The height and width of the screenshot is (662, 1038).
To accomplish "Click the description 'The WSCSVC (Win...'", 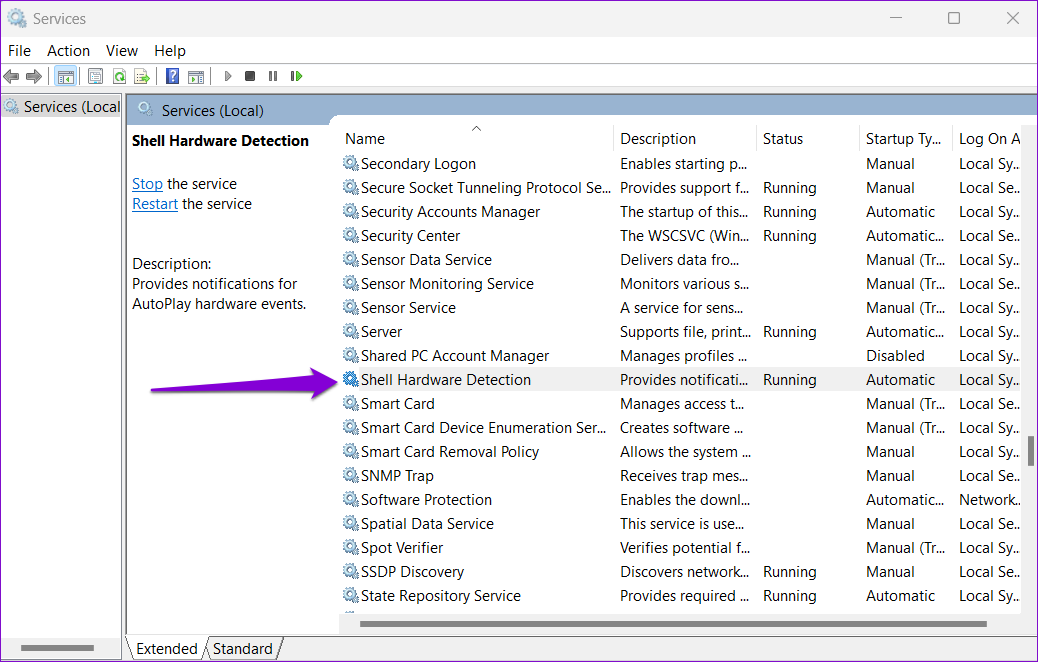I will 684,236.
